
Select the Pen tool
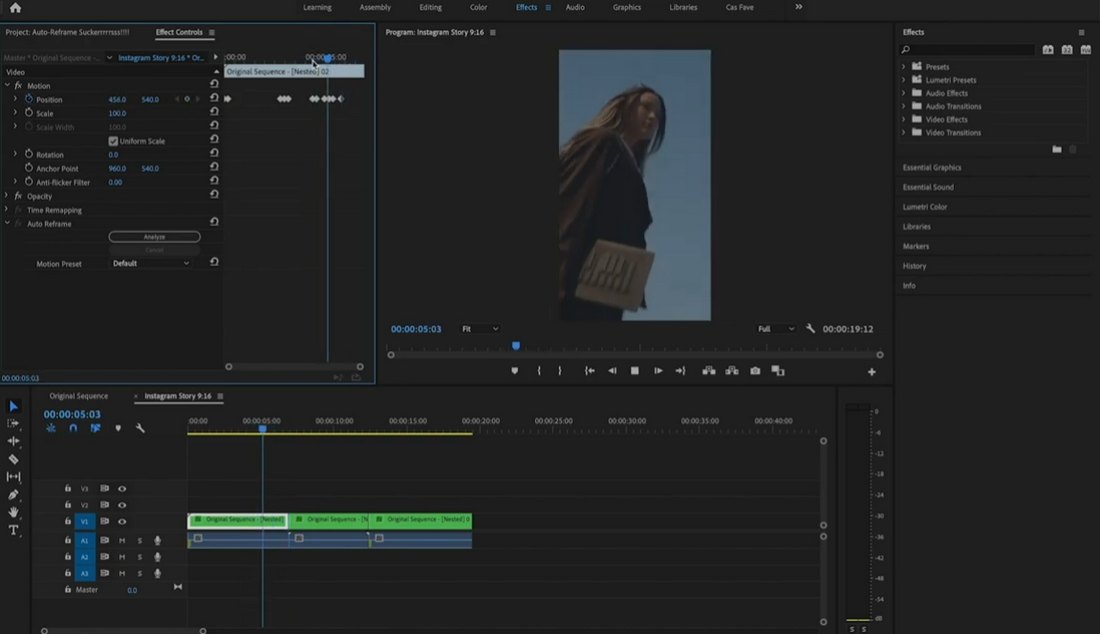coord(13,494)
